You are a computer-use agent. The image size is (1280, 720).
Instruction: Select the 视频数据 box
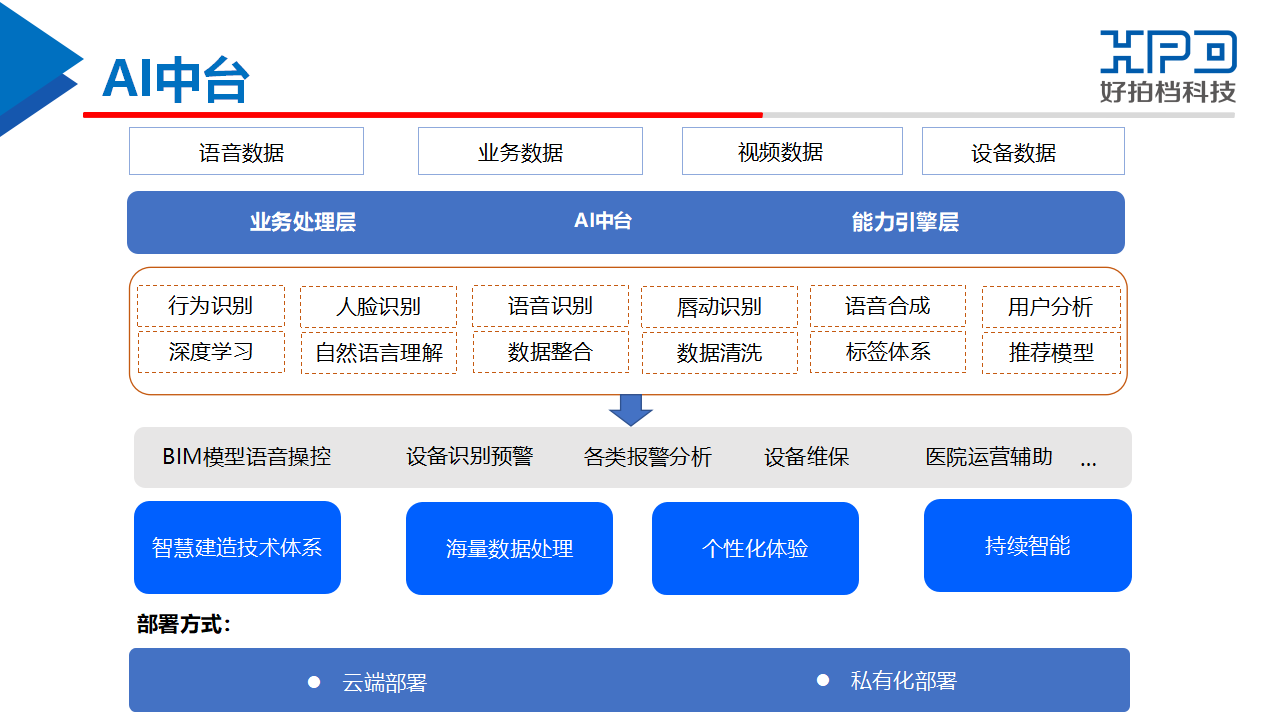click(x=792, y=152)
